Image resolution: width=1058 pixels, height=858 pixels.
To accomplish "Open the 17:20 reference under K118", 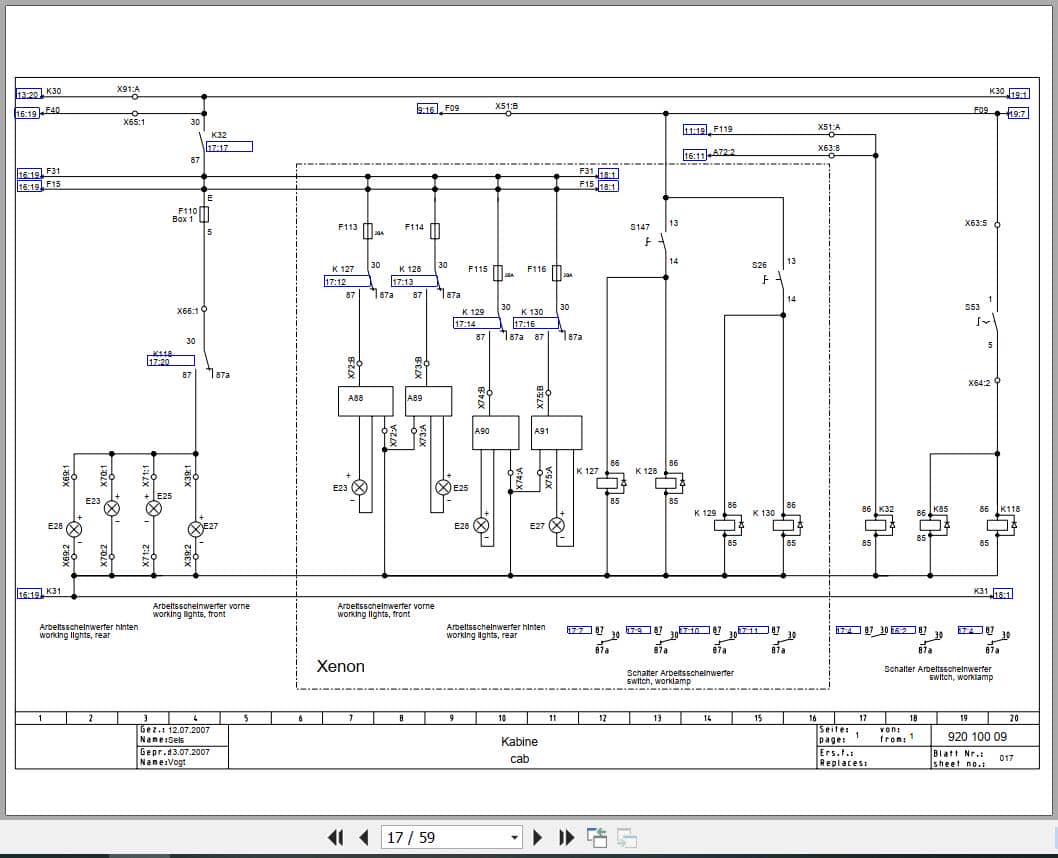I will 171,362.
